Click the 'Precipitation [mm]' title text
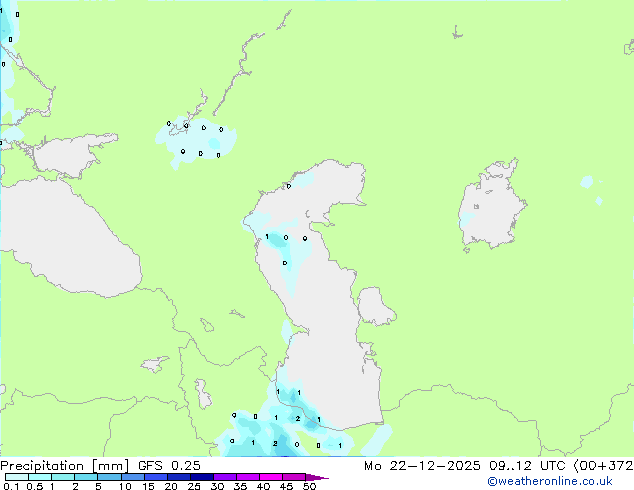The height and width of the screenshot is (490, 634). [x=64, y=466]
